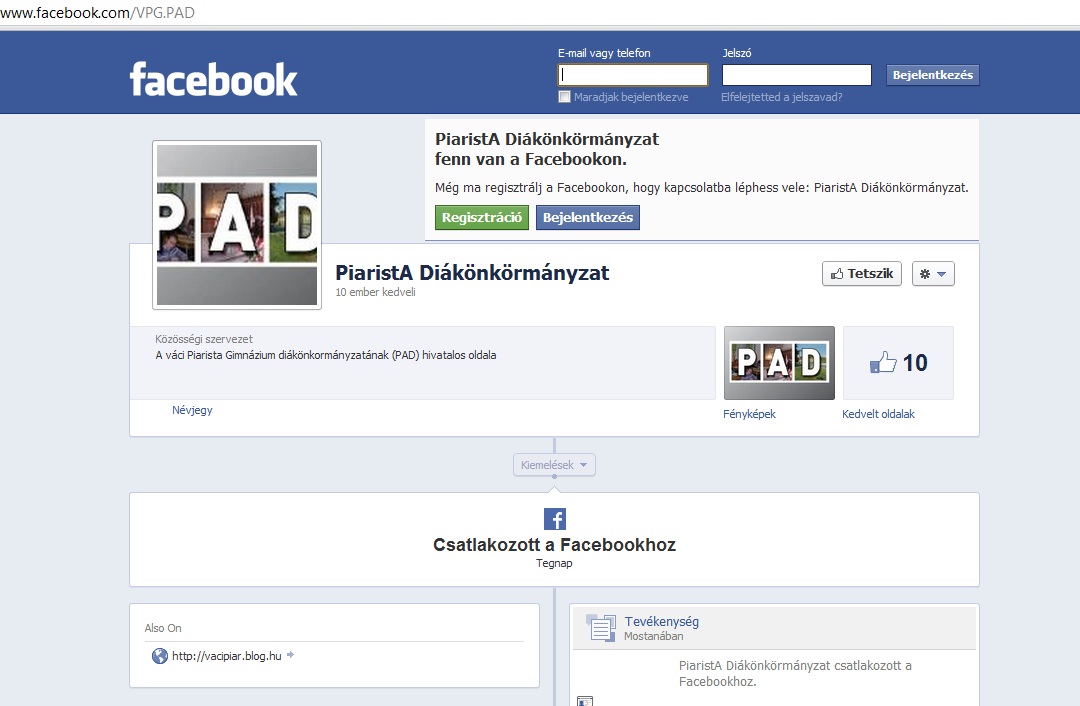Click the 'Tegnap' date text
This screenshot has width=1080, height=706.
[554, 563]
